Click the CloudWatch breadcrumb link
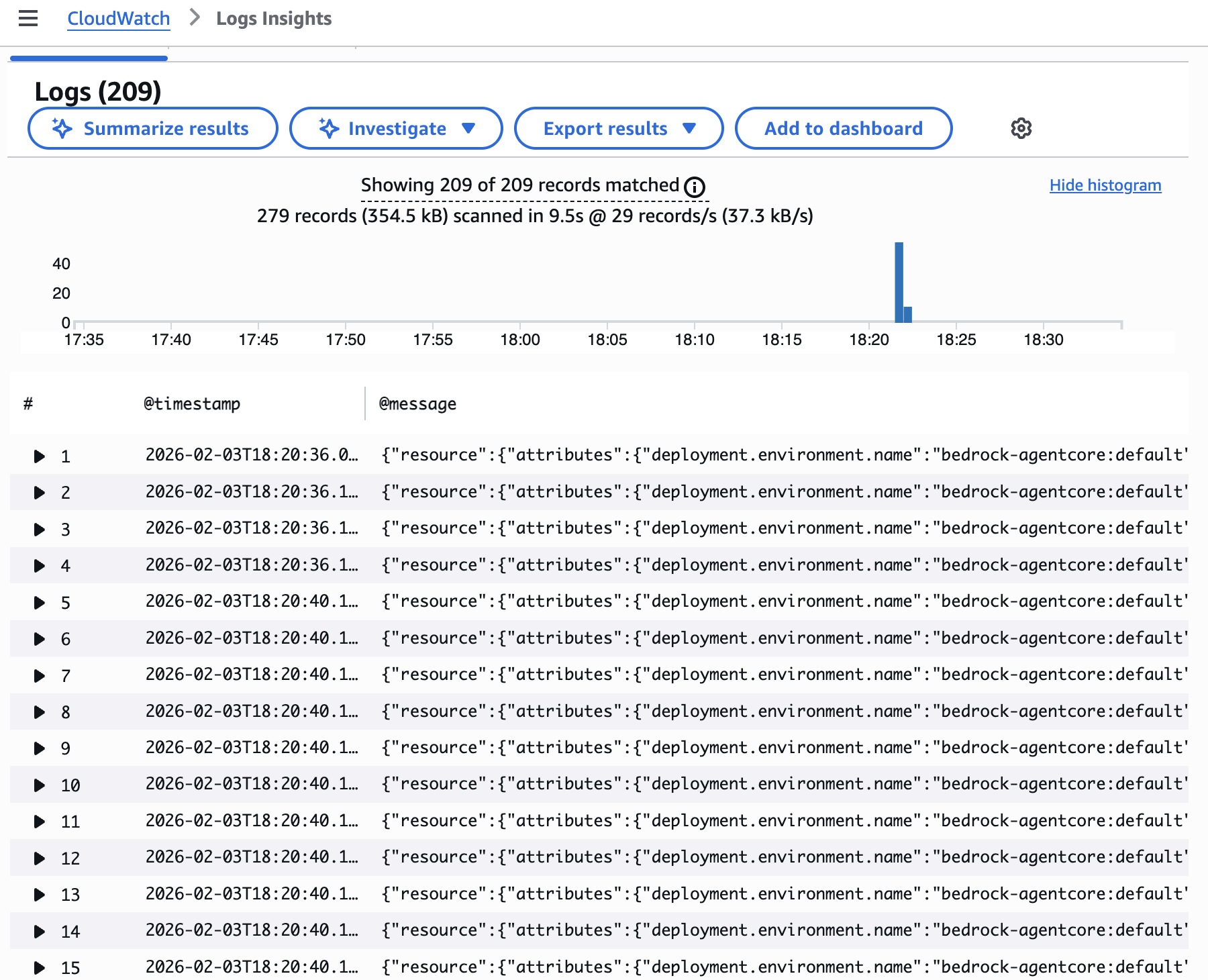1208x980 pixels. pos(119,18)
